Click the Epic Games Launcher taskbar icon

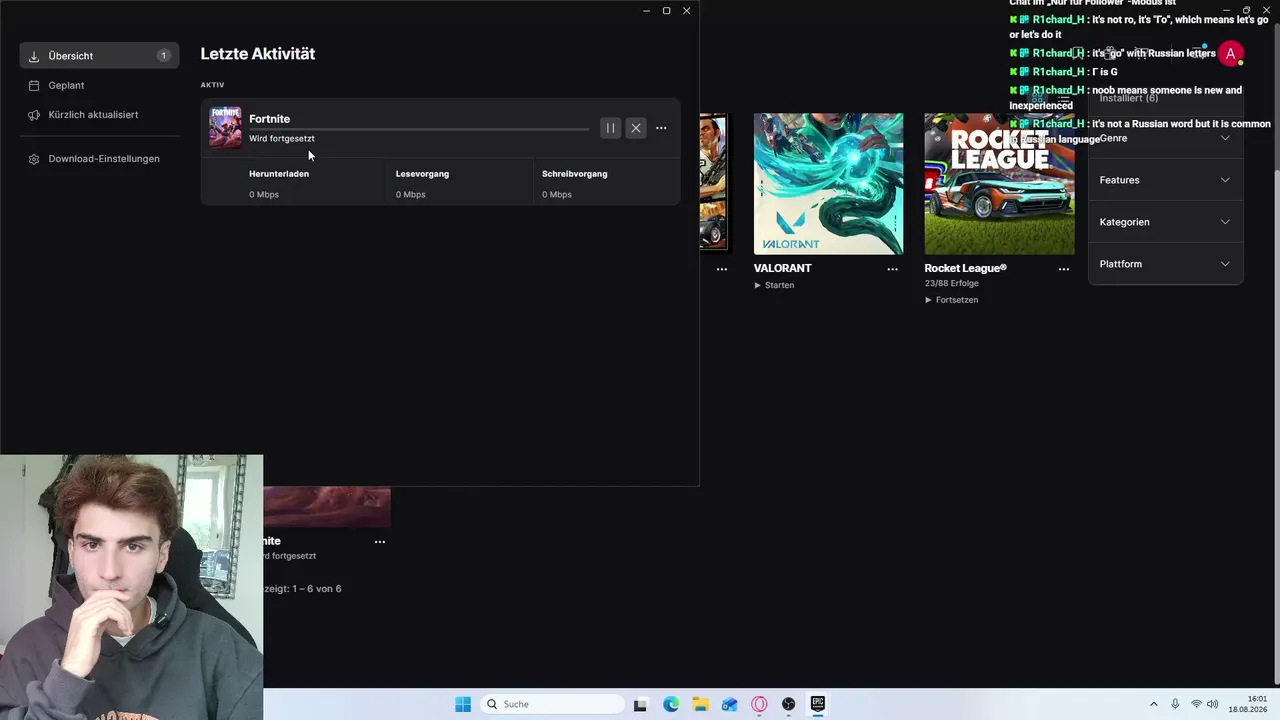tap(818, 704)
